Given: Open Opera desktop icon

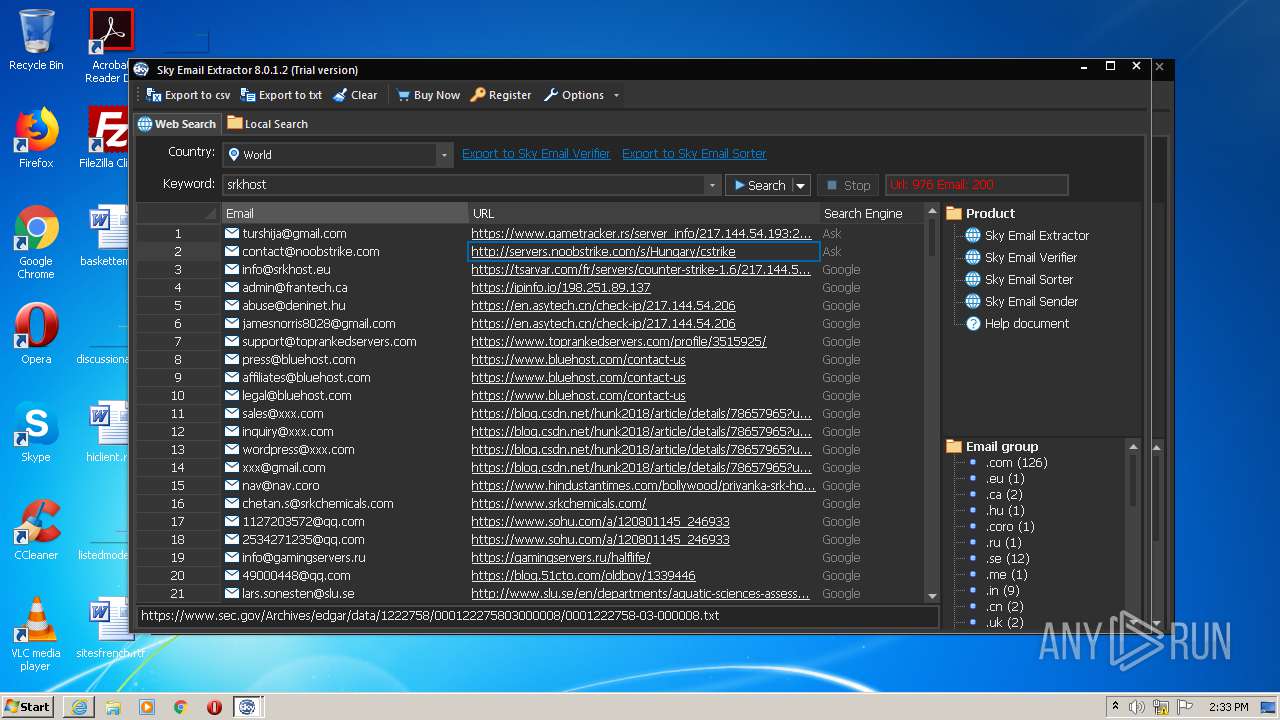Looking at the screenshot, I should tap(36, 334).
